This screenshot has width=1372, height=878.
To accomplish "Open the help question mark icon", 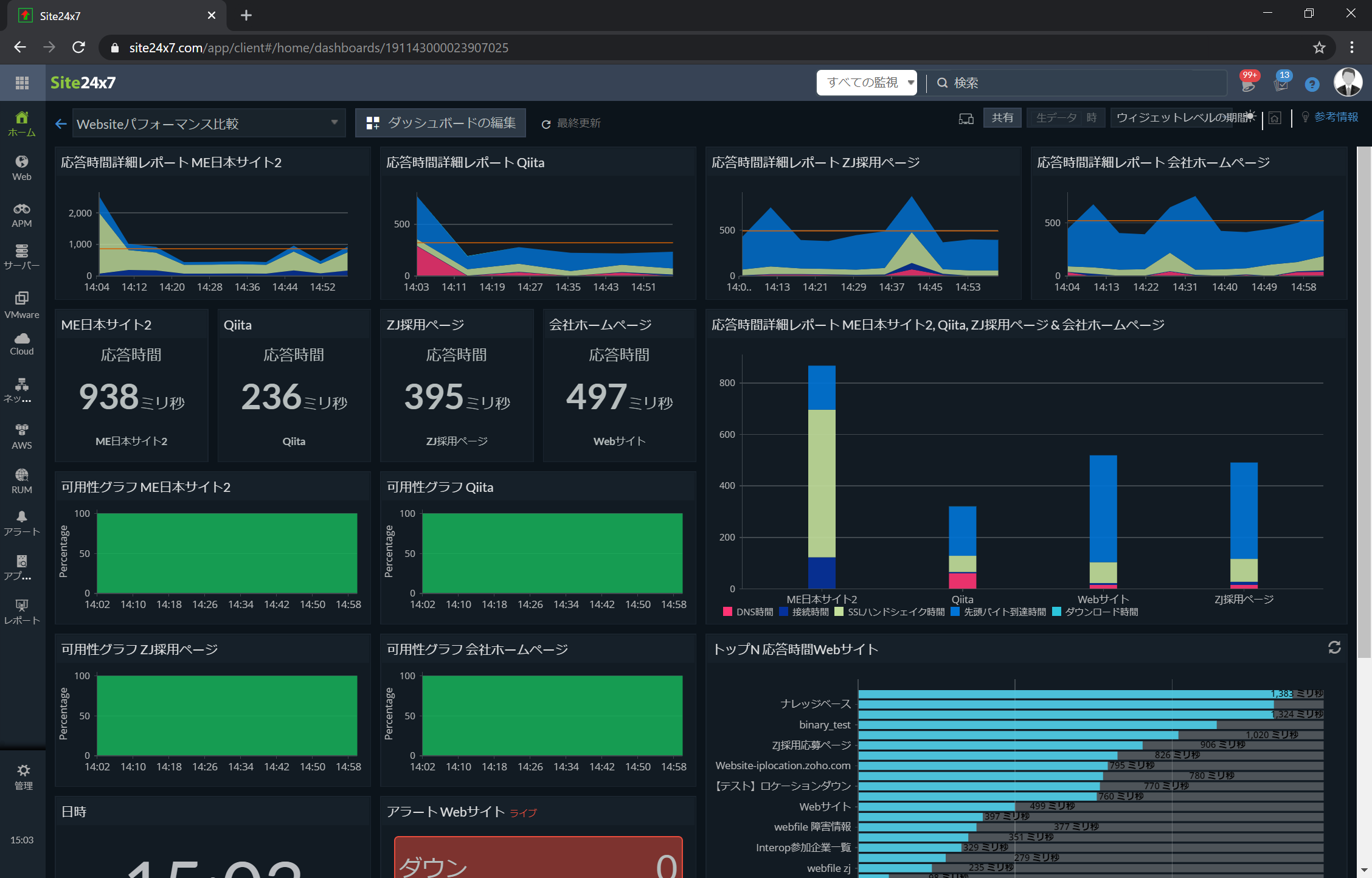I will [1312, 84].
